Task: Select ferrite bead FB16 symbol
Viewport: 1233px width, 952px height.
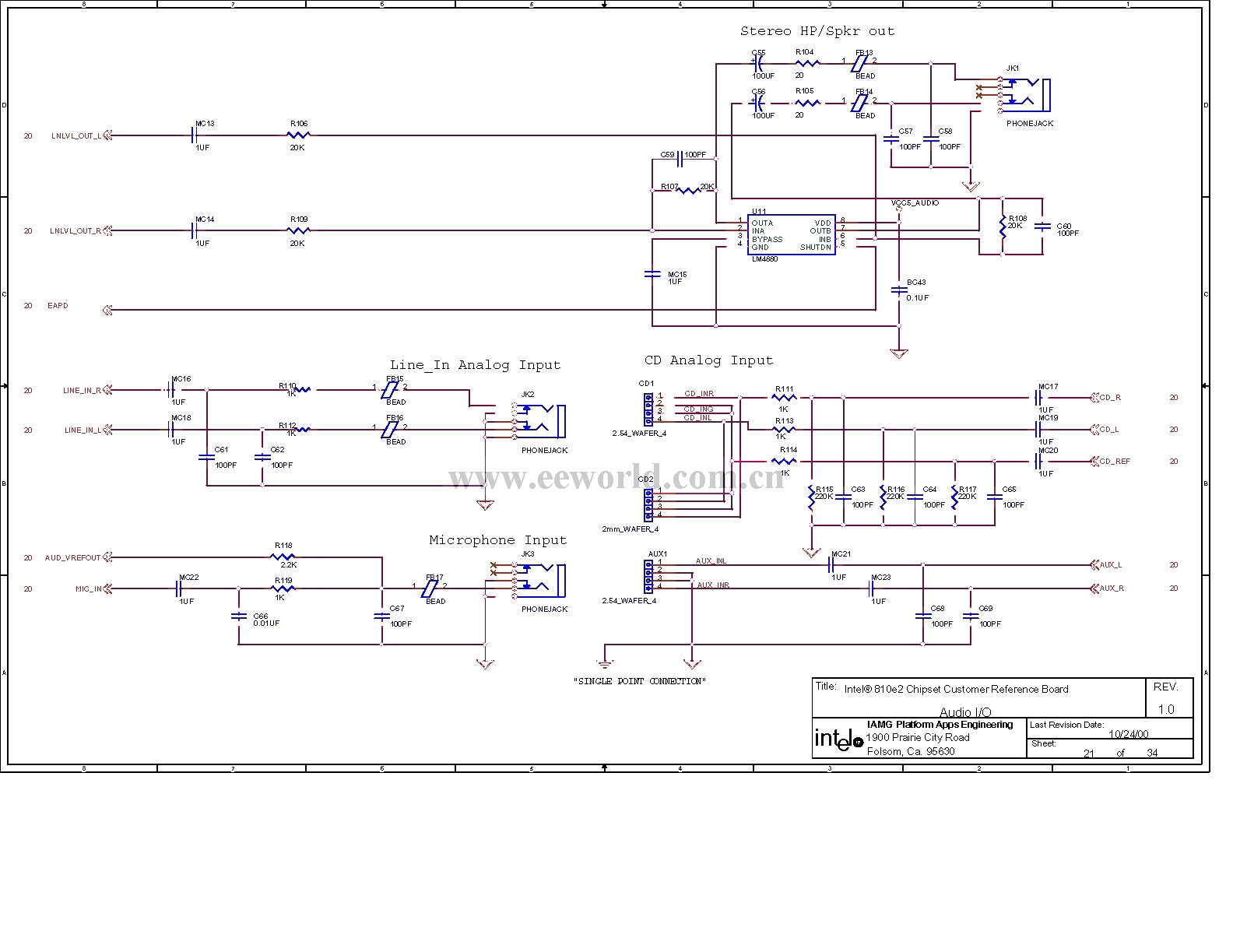Action: point(391,429)
